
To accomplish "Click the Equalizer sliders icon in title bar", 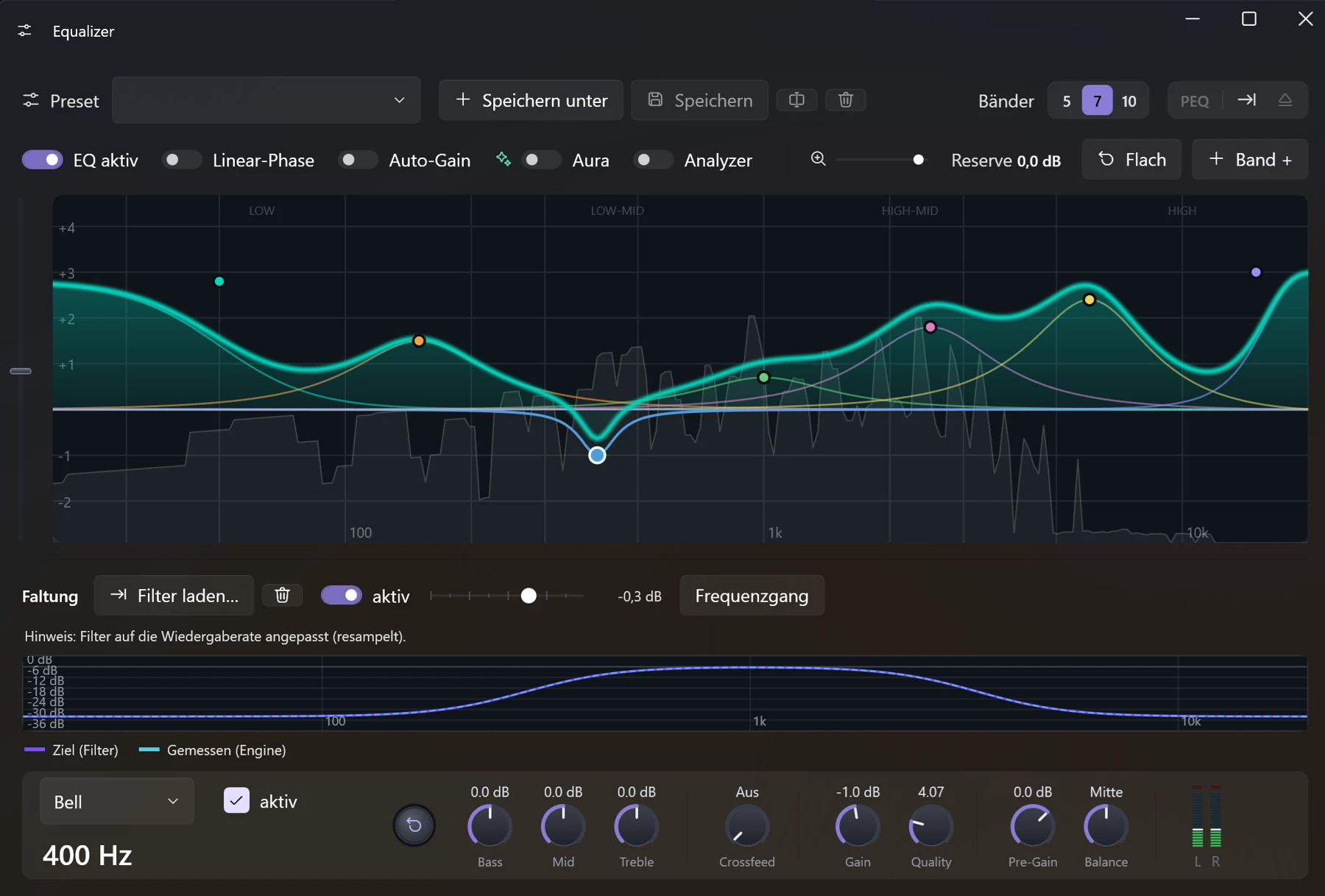I will (24, 30).
